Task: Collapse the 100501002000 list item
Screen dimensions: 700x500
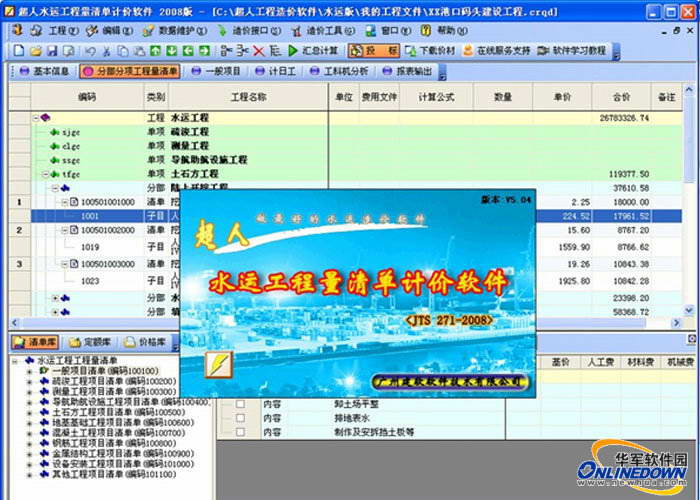Action: (x=64, y=230)
